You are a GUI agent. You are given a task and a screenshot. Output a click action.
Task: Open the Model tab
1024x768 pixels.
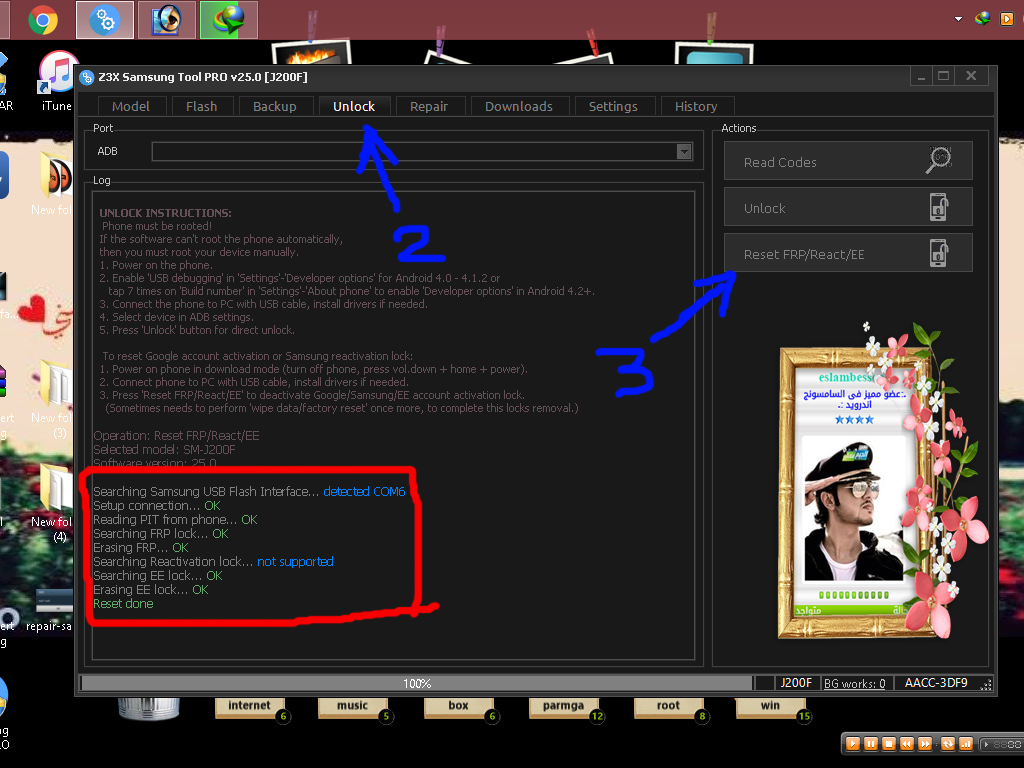tap(131, 106)
